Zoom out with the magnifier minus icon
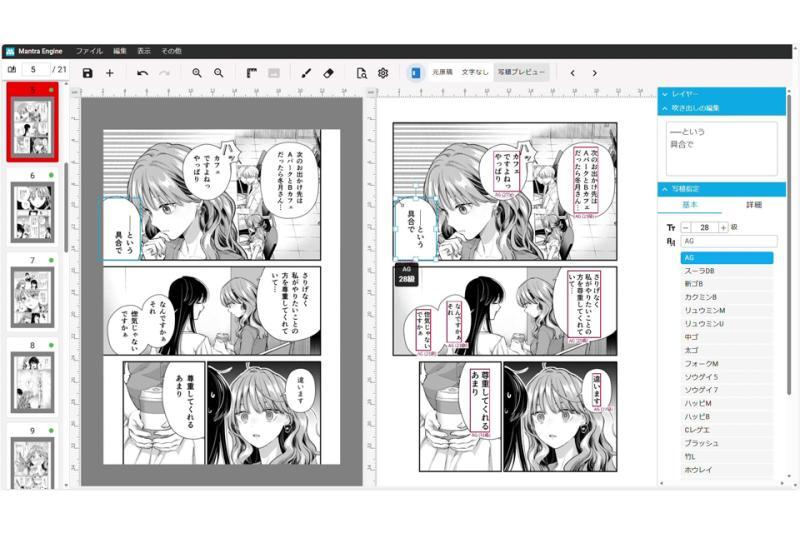This screenshot has width=800, height=533. [x=218, y=73]
